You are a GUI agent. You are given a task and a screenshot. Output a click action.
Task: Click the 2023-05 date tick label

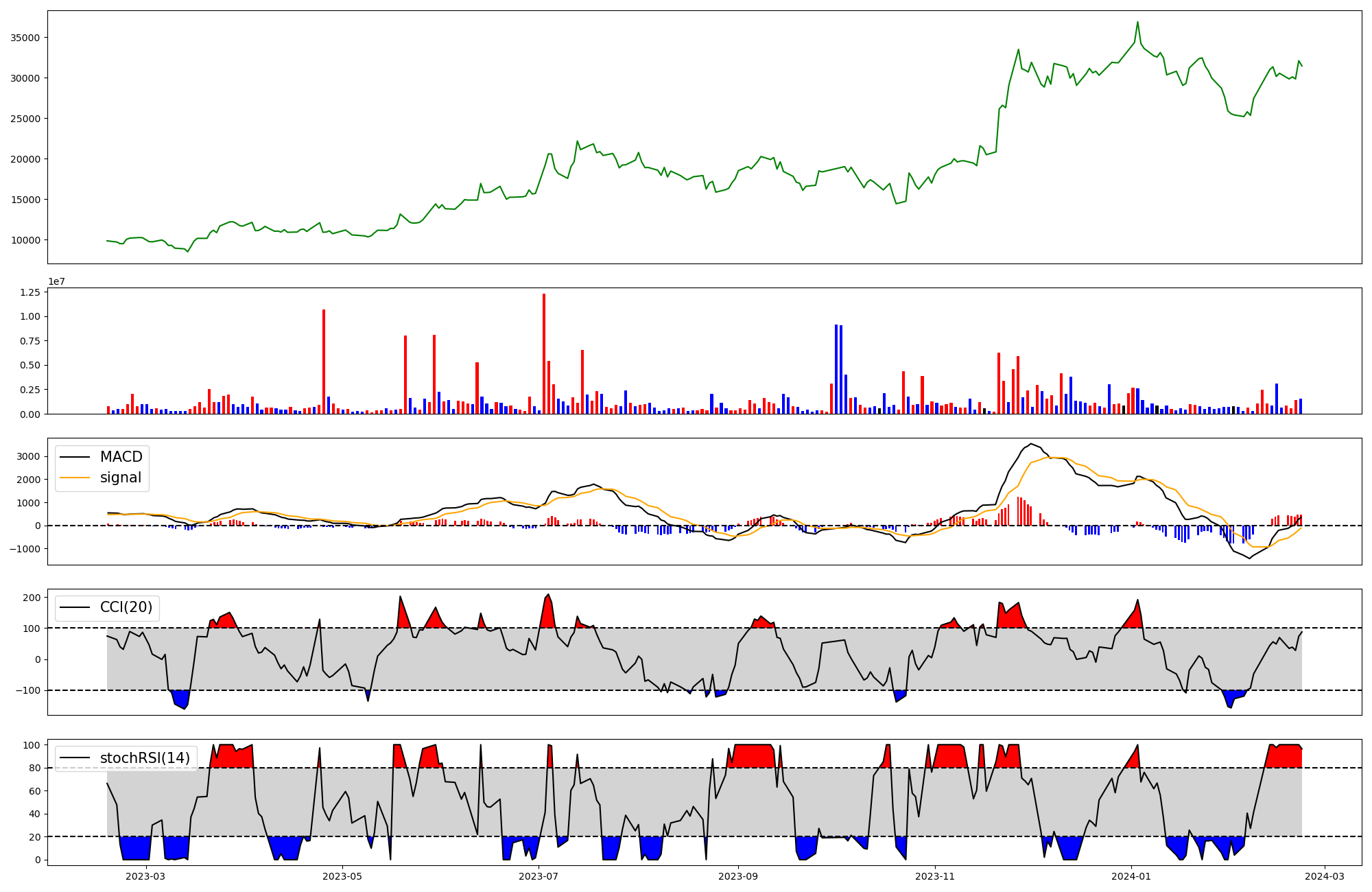pos(342,876)
